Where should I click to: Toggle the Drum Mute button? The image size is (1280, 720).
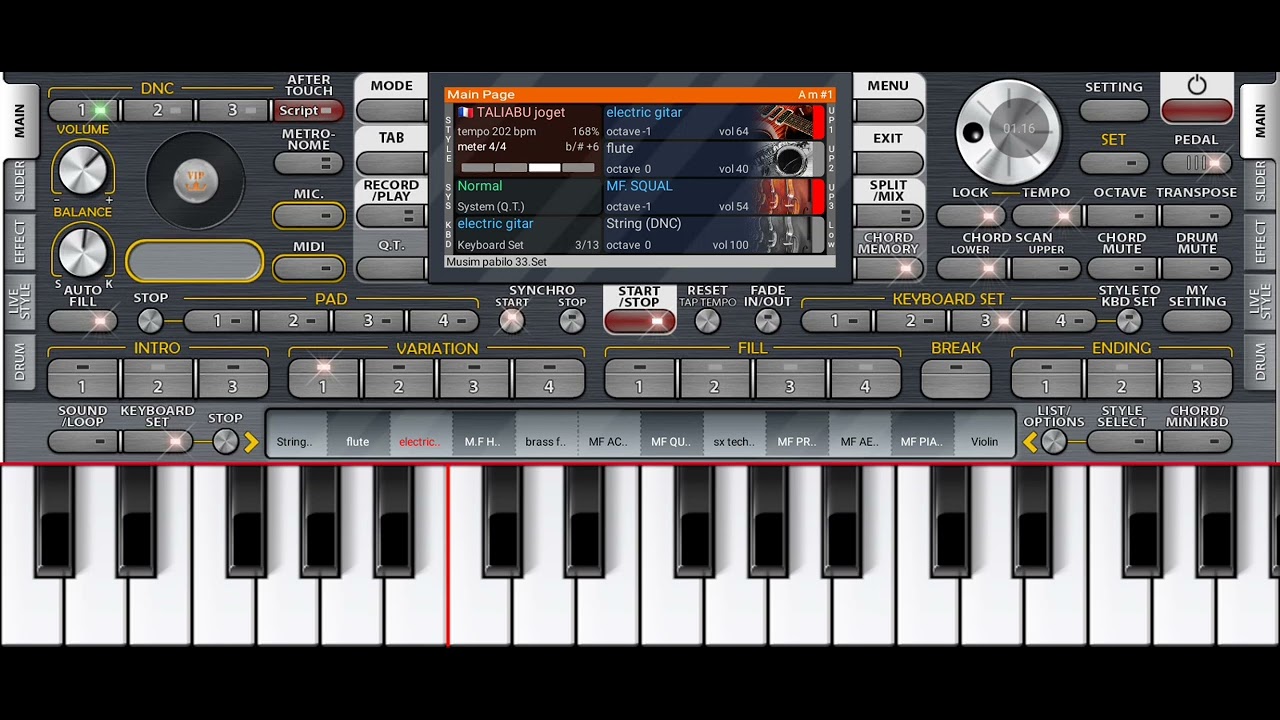[x=1197, y=268]
